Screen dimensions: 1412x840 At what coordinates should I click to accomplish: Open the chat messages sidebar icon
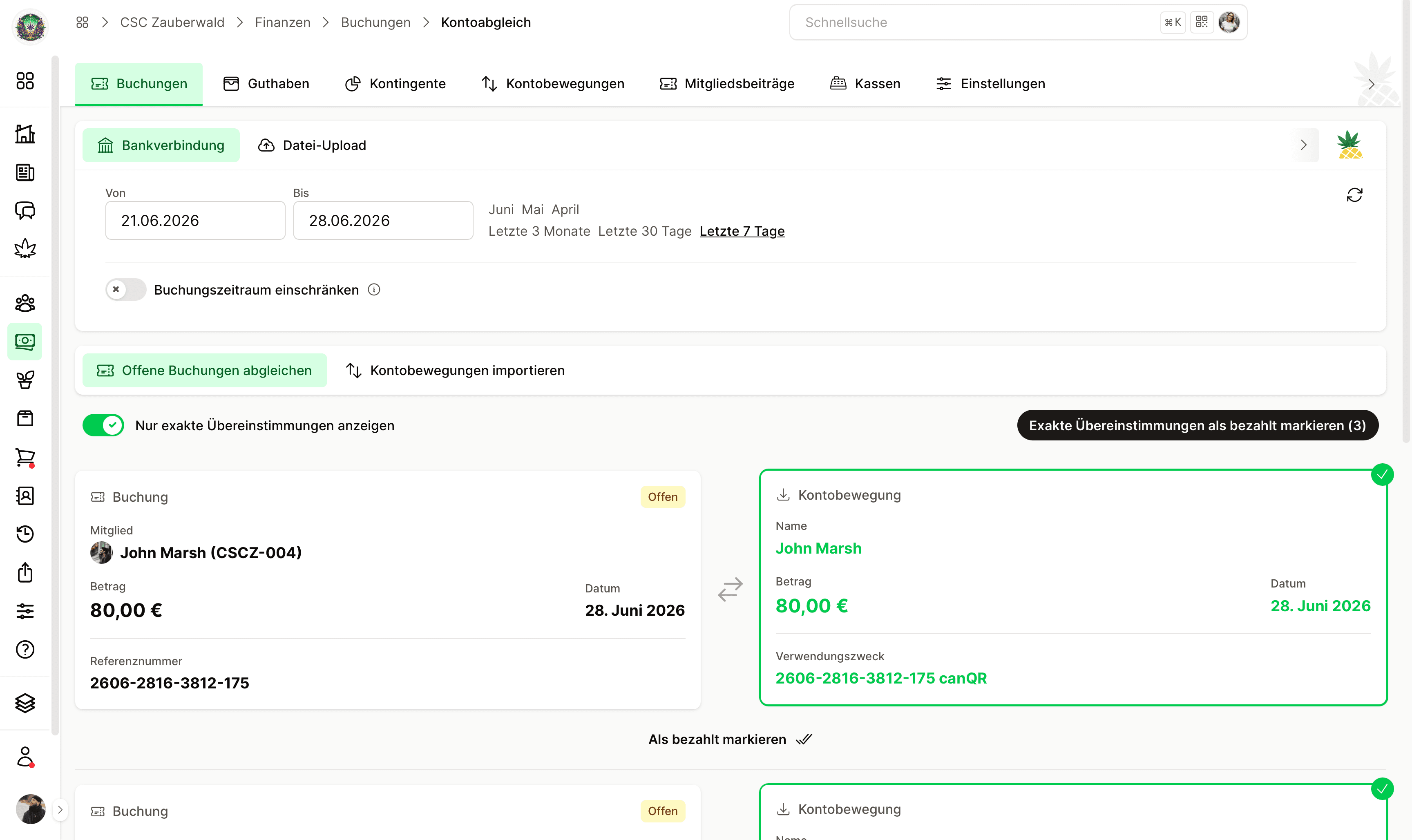pyautogui.click(x=25, y=210)
